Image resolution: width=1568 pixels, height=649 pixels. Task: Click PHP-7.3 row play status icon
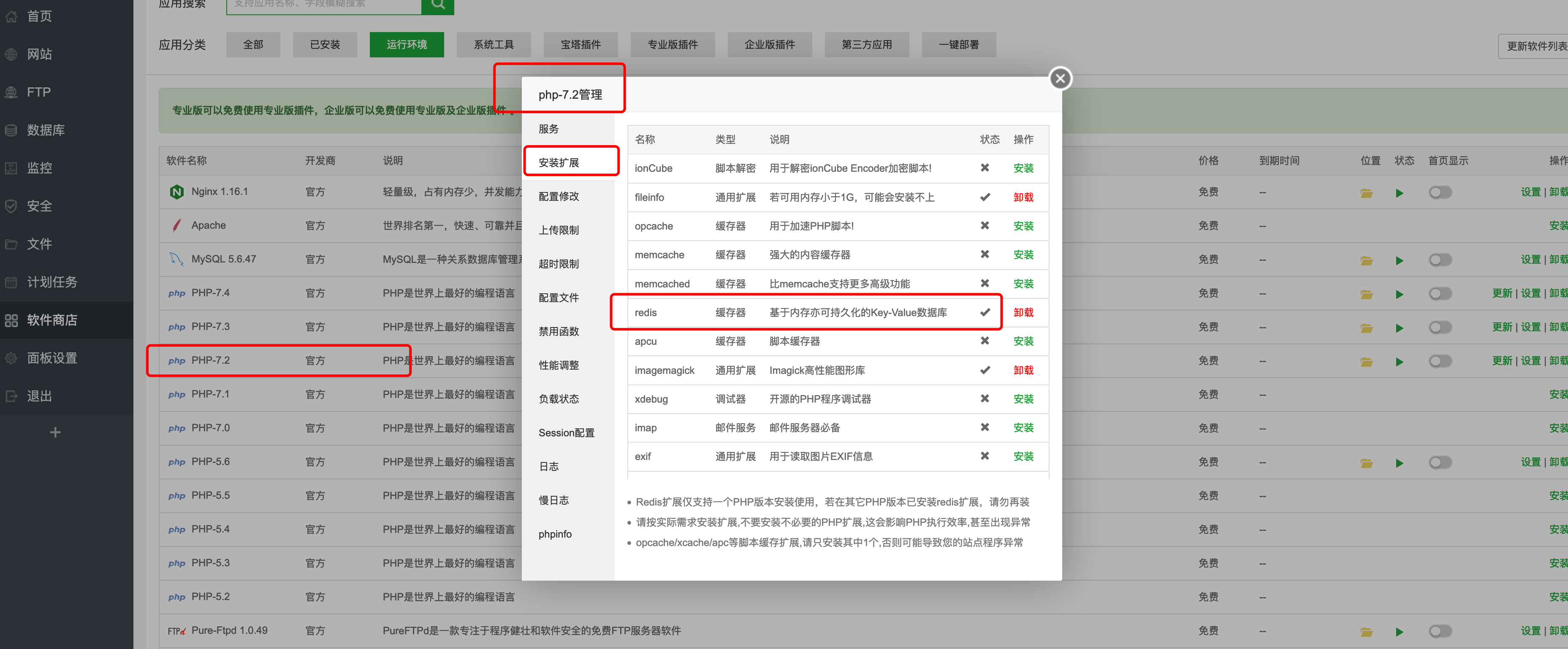point(1400,328)
